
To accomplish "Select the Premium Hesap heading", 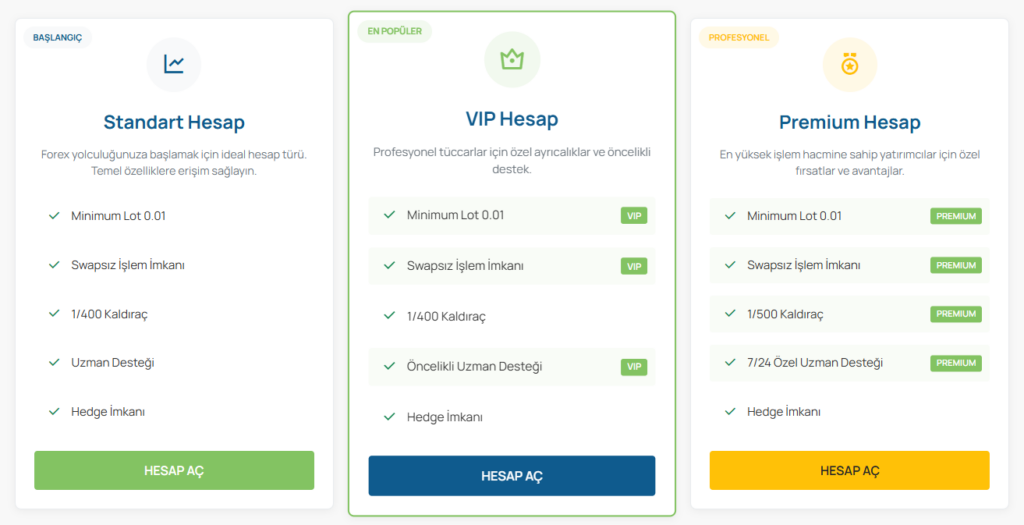I will tap(850, 122).
